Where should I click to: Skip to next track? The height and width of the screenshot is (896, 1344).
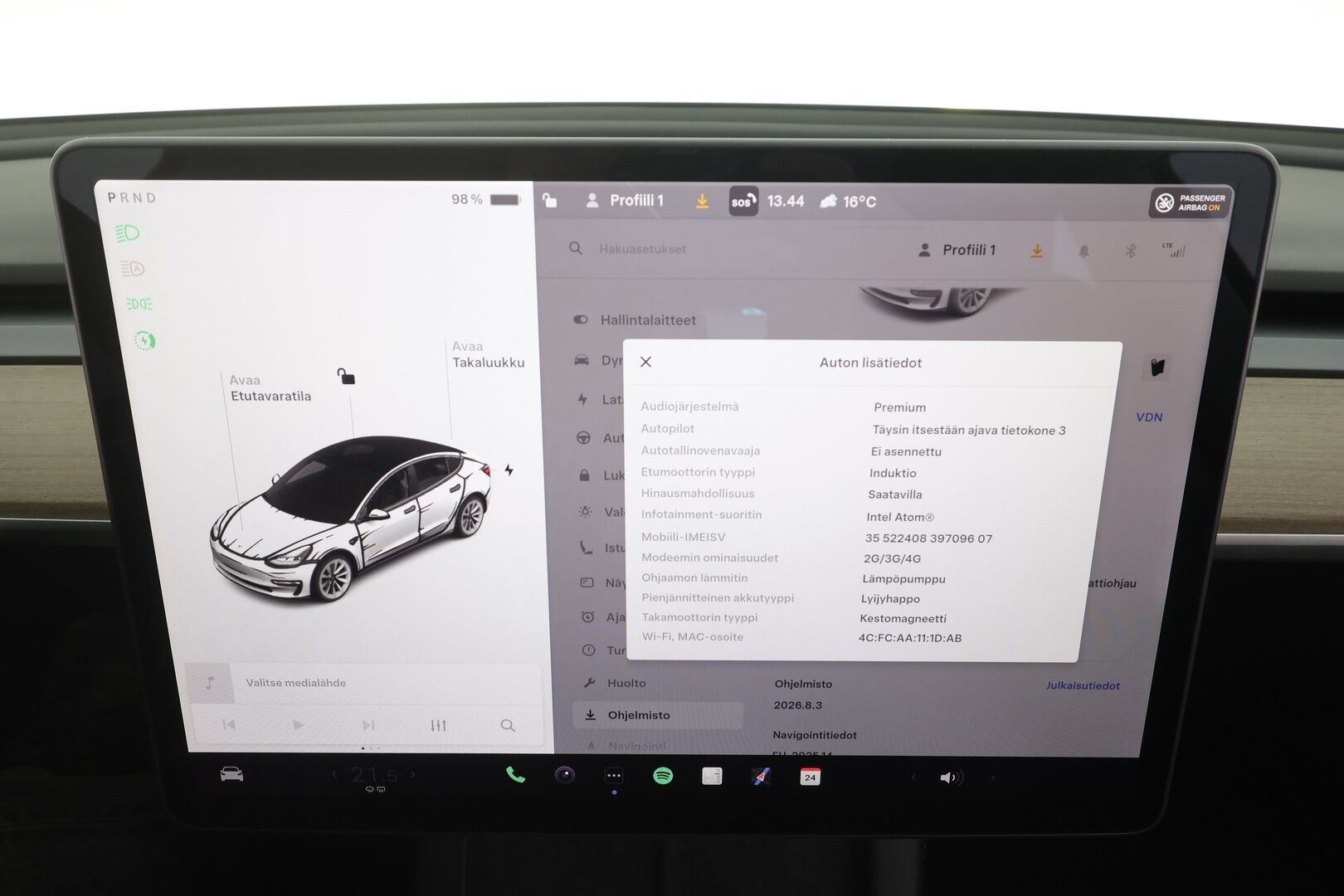click(368, 725)
